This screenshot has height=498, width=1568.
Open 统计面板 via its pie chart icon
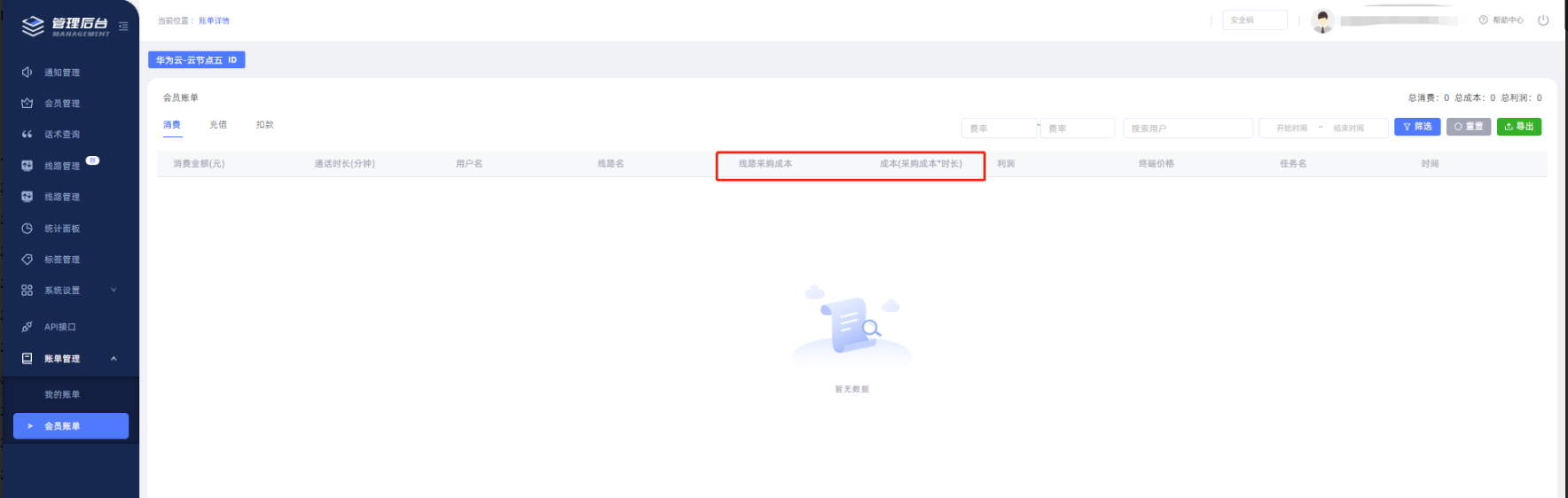27,229
